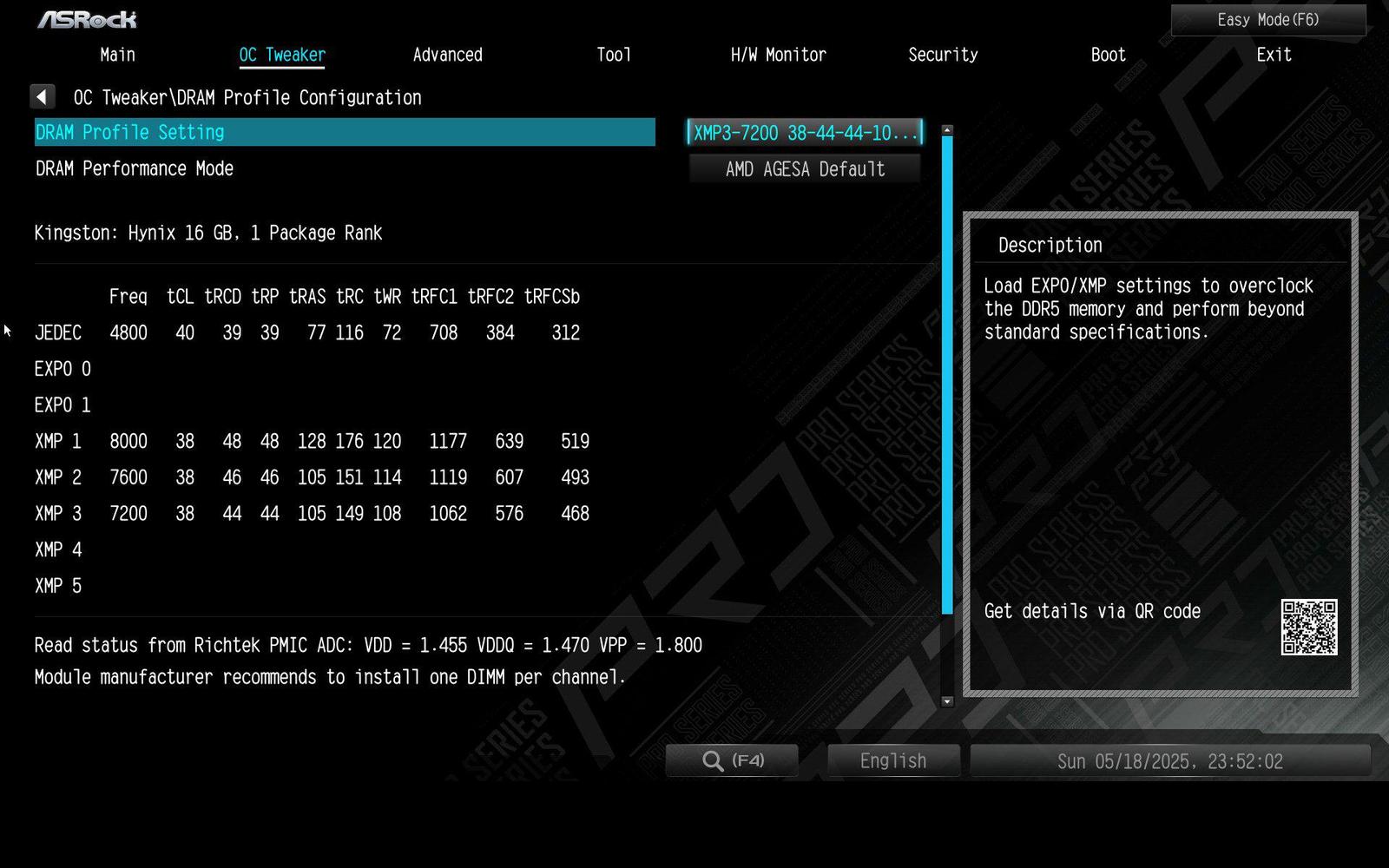Click the scrollbar down arrow
This screenshot has height=868, width=1389.
pos(946,700)
